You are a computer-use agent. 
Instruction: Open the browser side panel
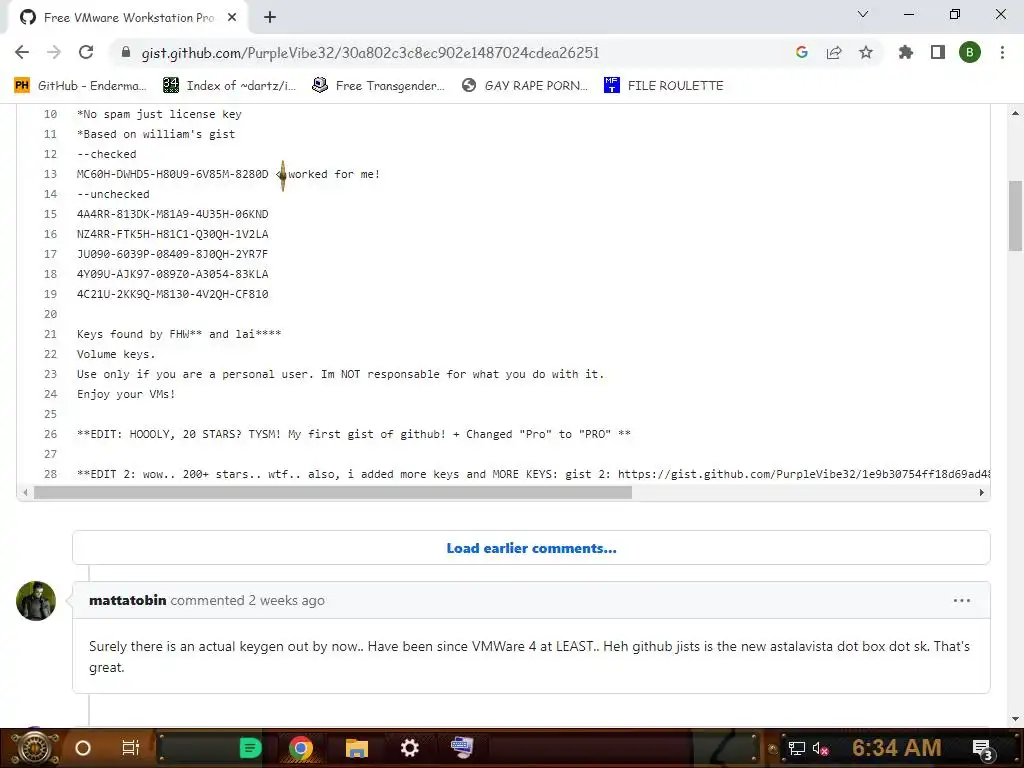938,52
